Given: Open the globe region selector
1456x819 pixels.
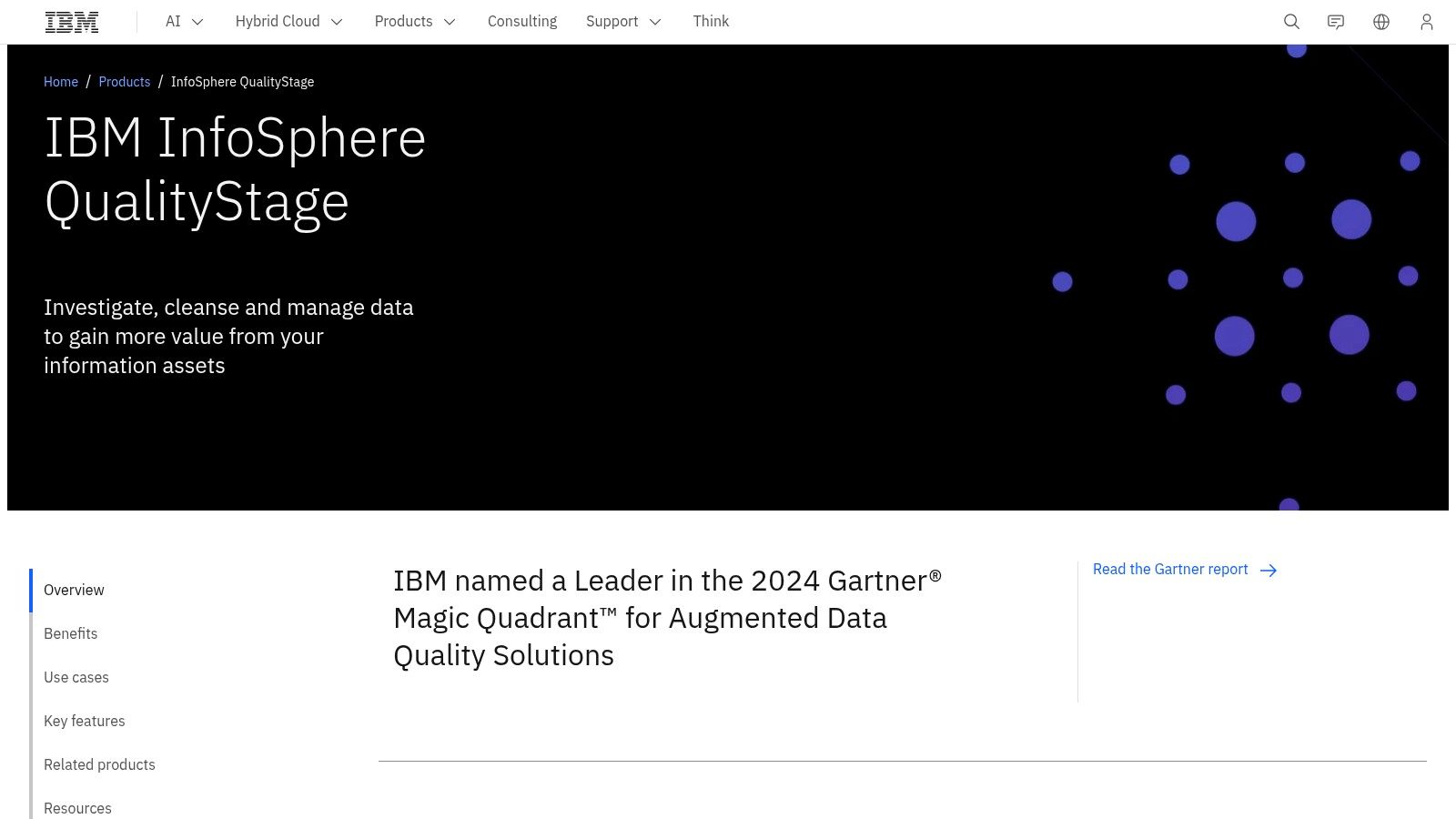Looking at the screenshot, I should (x=1381, y=22).
